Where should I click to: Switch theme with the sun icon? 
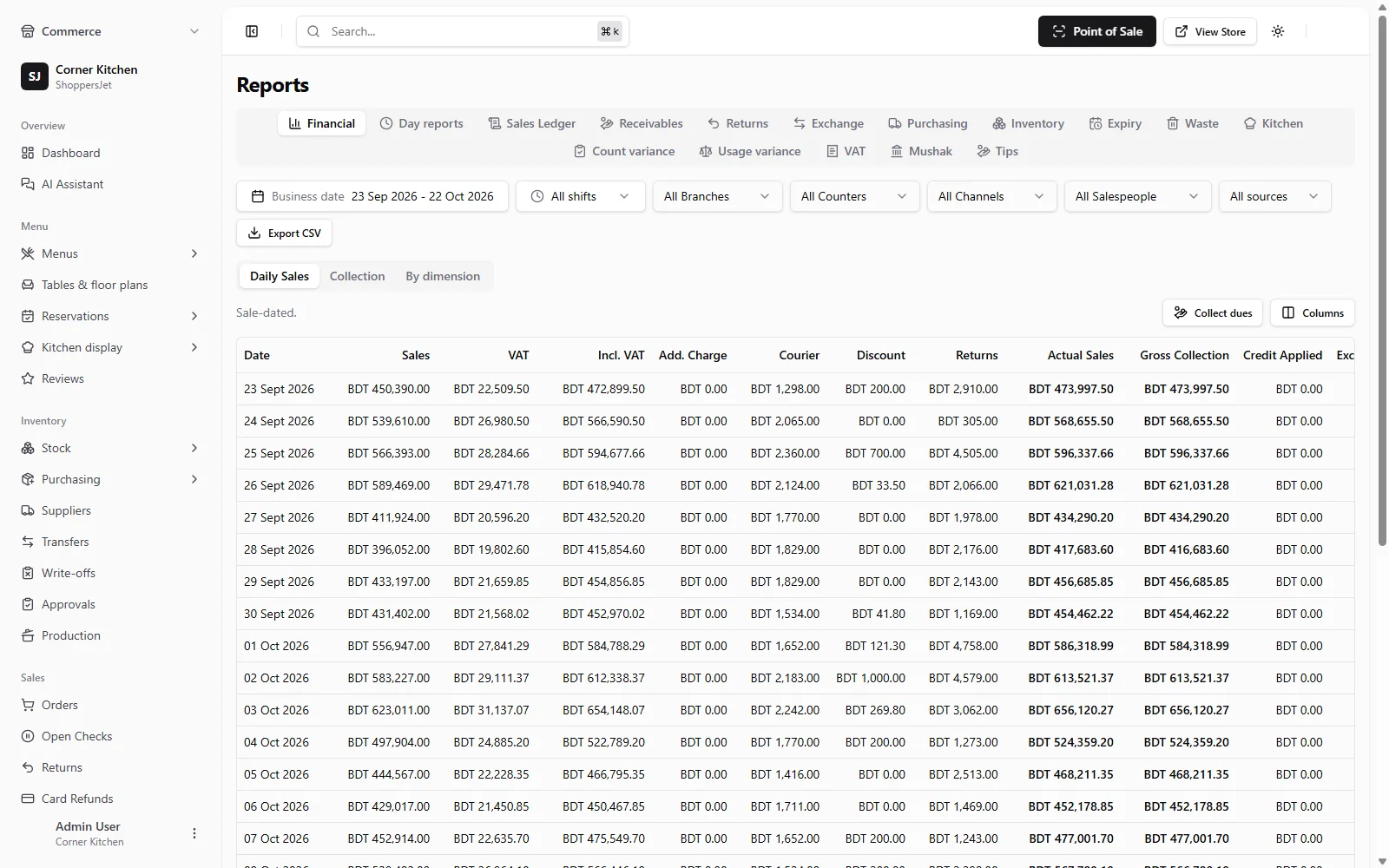pos(1278,31)
